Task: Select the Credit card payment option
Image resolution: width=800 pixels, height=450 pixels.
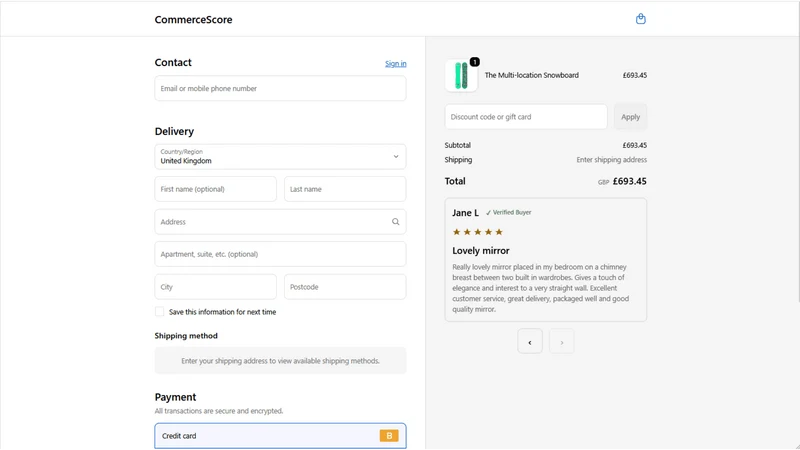Action: click(x=280, y=436)
